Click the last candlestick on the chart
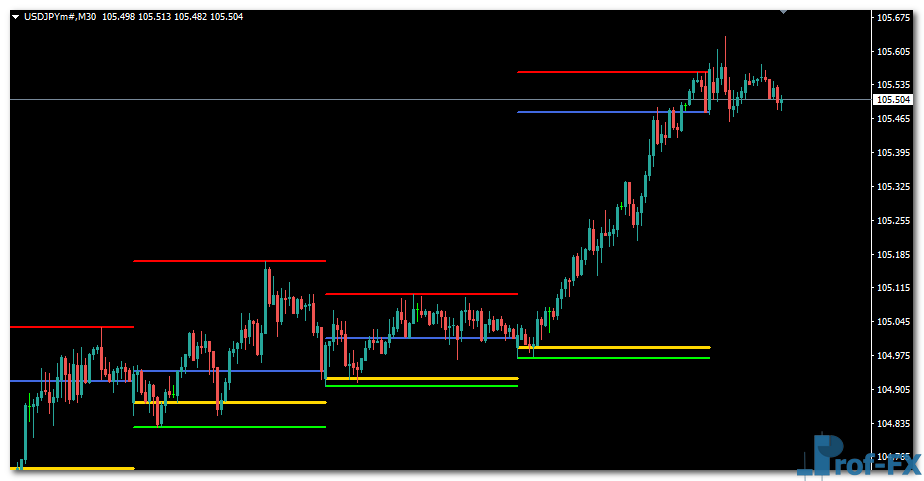 point(779,97)
